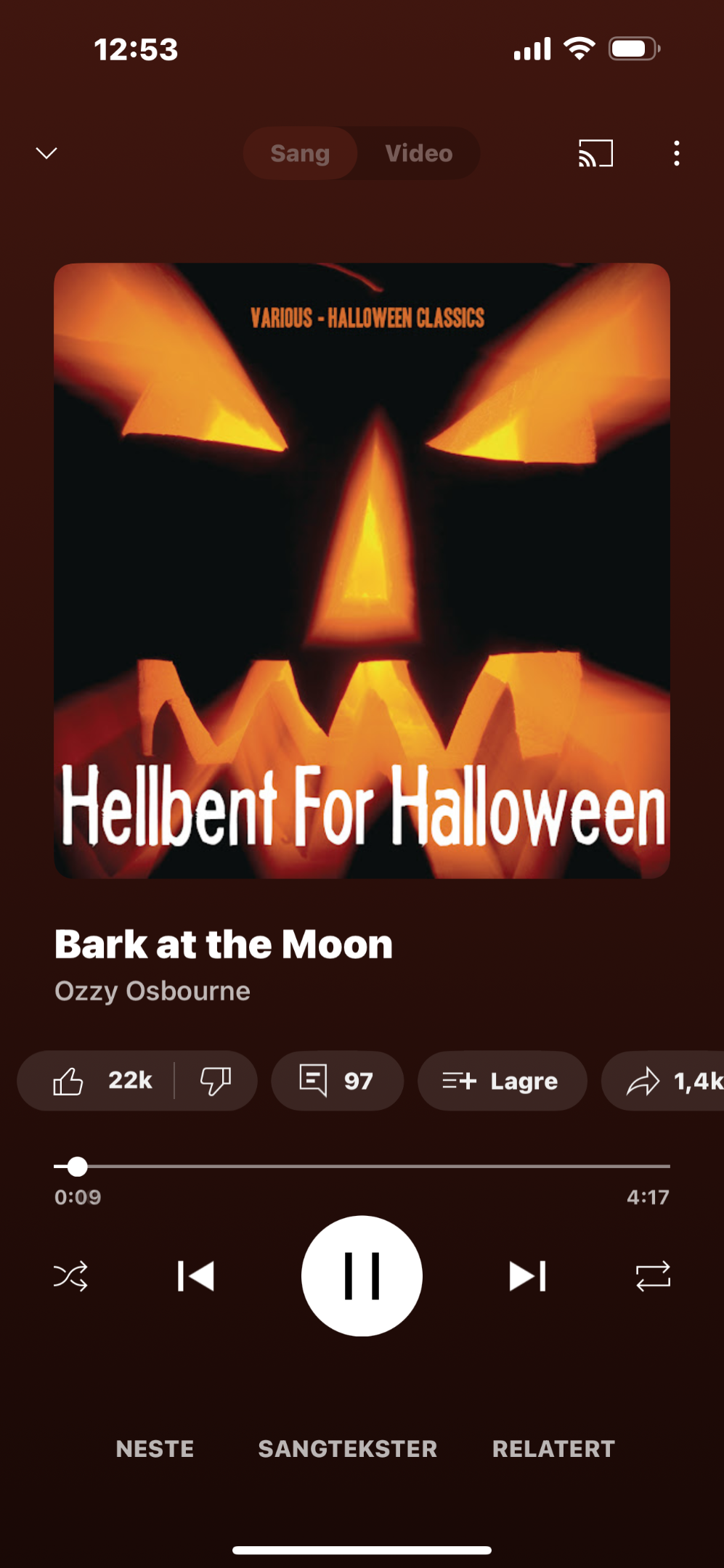Toggle shuffle mode
The width and height of the screenshot is (724, 1568).
(70, 1276)
